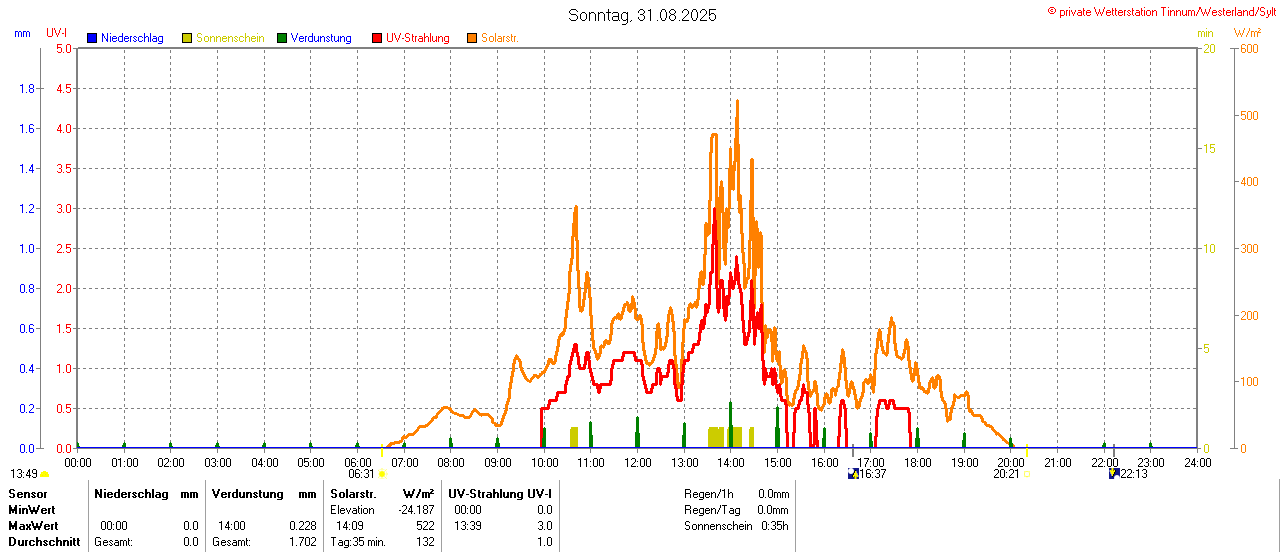This screenshot has width=1280, height=552.
Task: Select the Verdunstung legend label
Action: click(x=321, y=38)
